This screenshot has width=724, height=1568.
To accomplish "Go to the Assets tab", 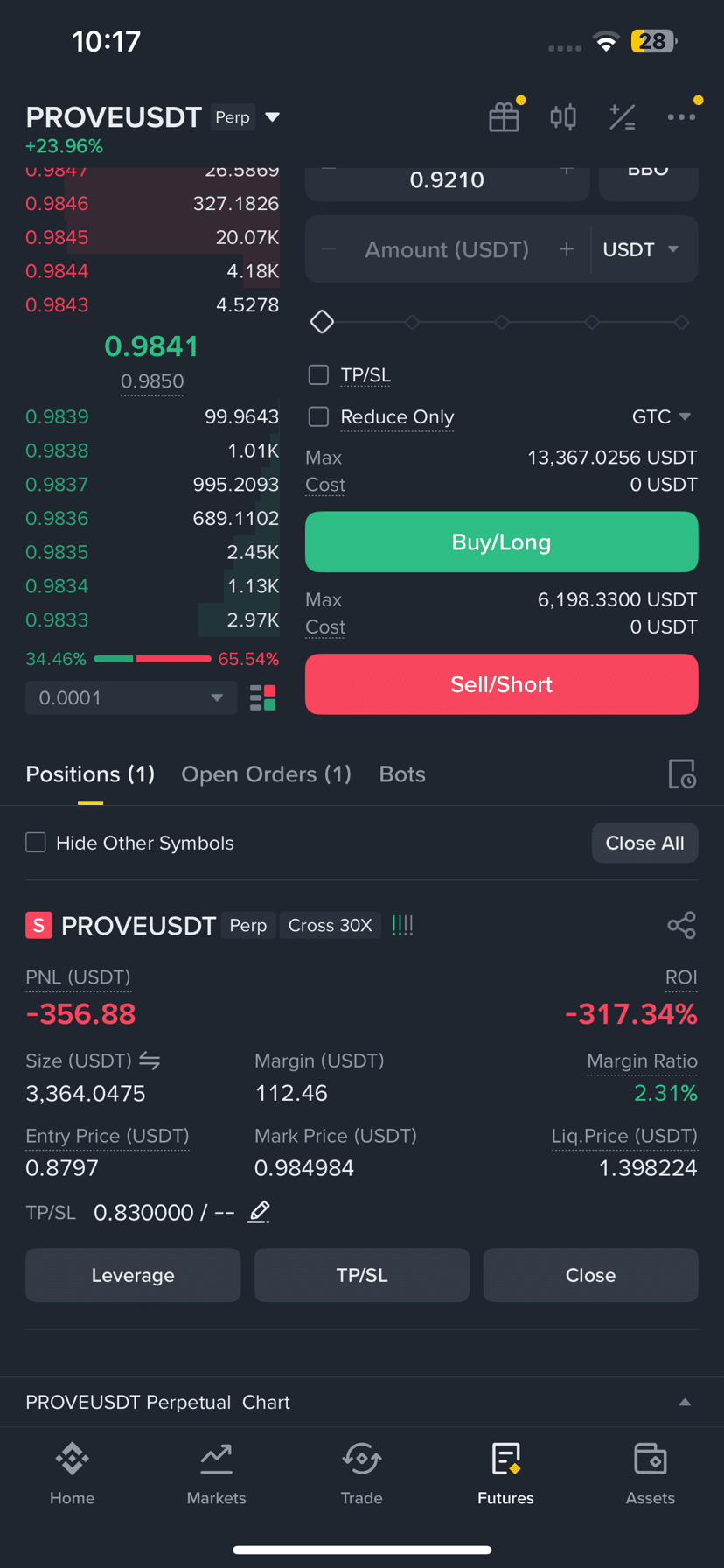I will 650,1474.
